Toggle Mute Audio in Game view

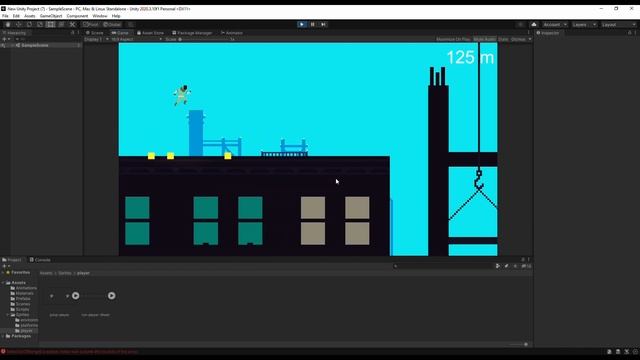click(x=484, y=39)
